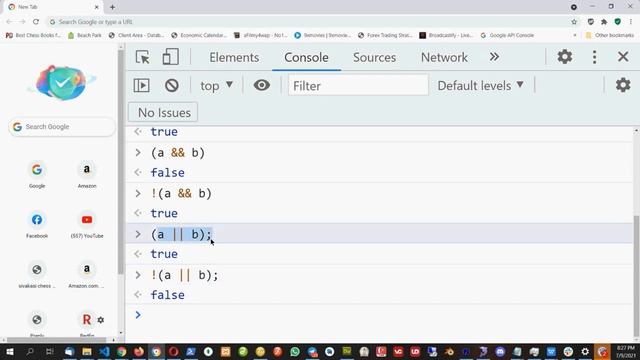
Task: Open the Google shortcut tile
Action: (x=37, y=175)
